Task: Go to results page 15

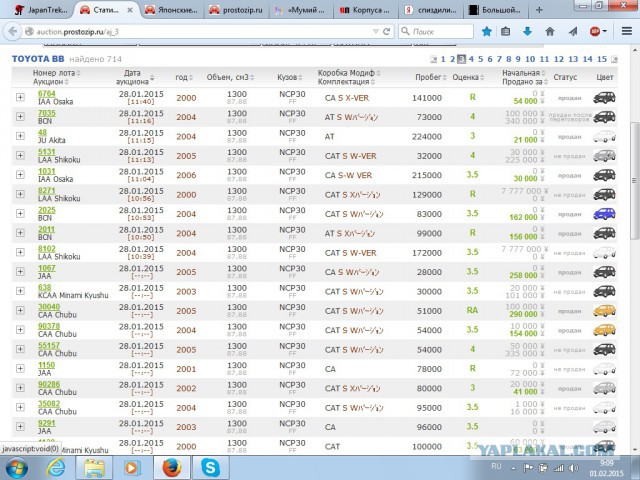Action: (602, 59)
